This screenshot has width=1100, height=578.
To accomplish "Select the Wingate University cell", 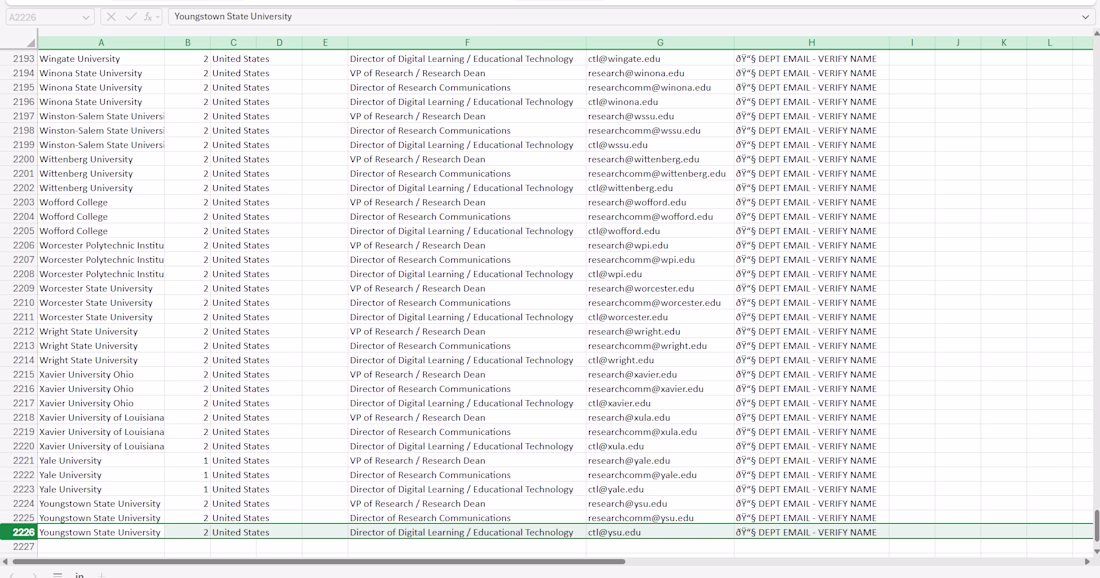I will pyautogui.click(x=101, y=59).
